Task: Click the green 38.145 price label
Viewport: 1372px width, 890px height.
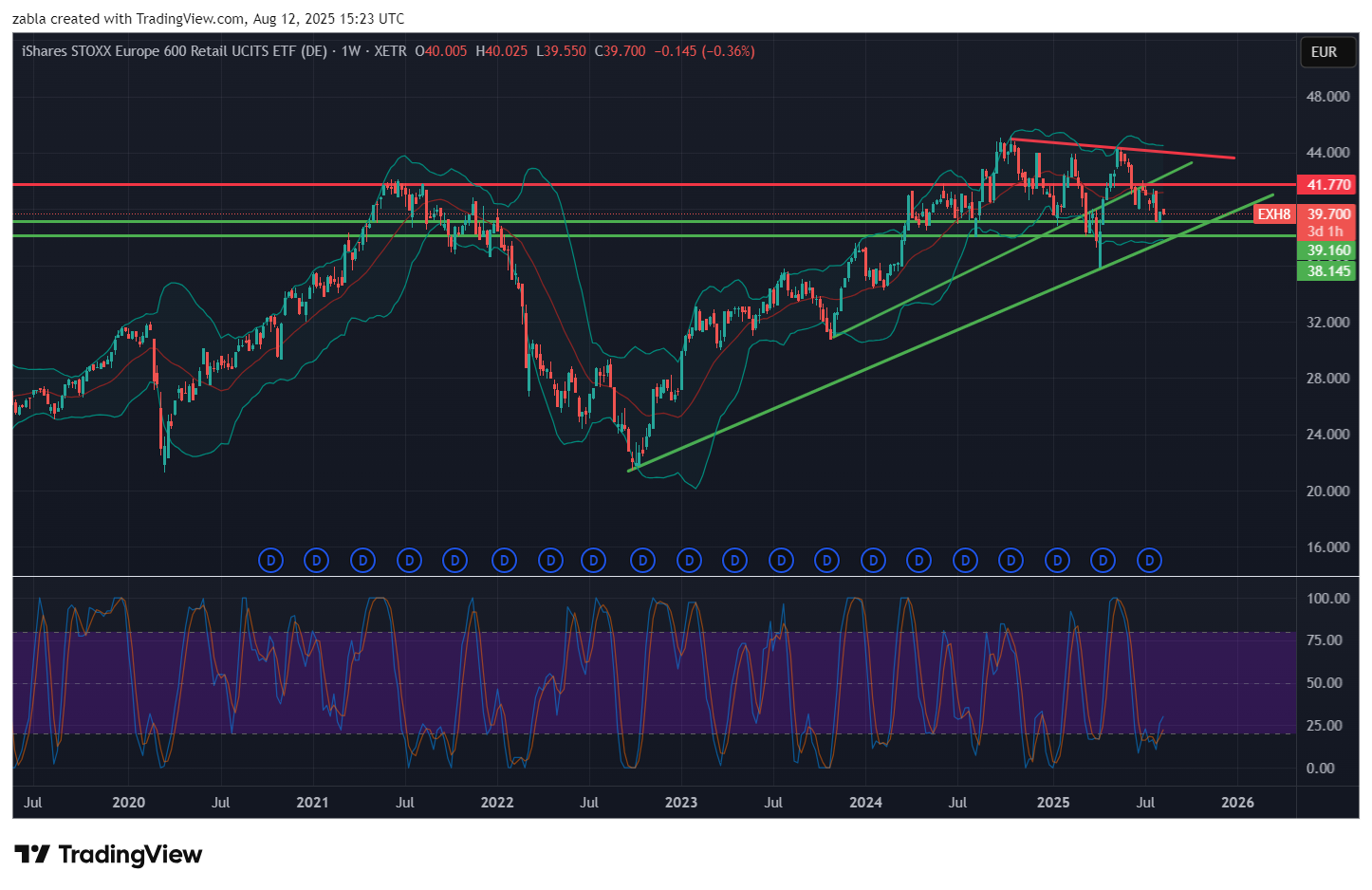Action: (1328, 271)
